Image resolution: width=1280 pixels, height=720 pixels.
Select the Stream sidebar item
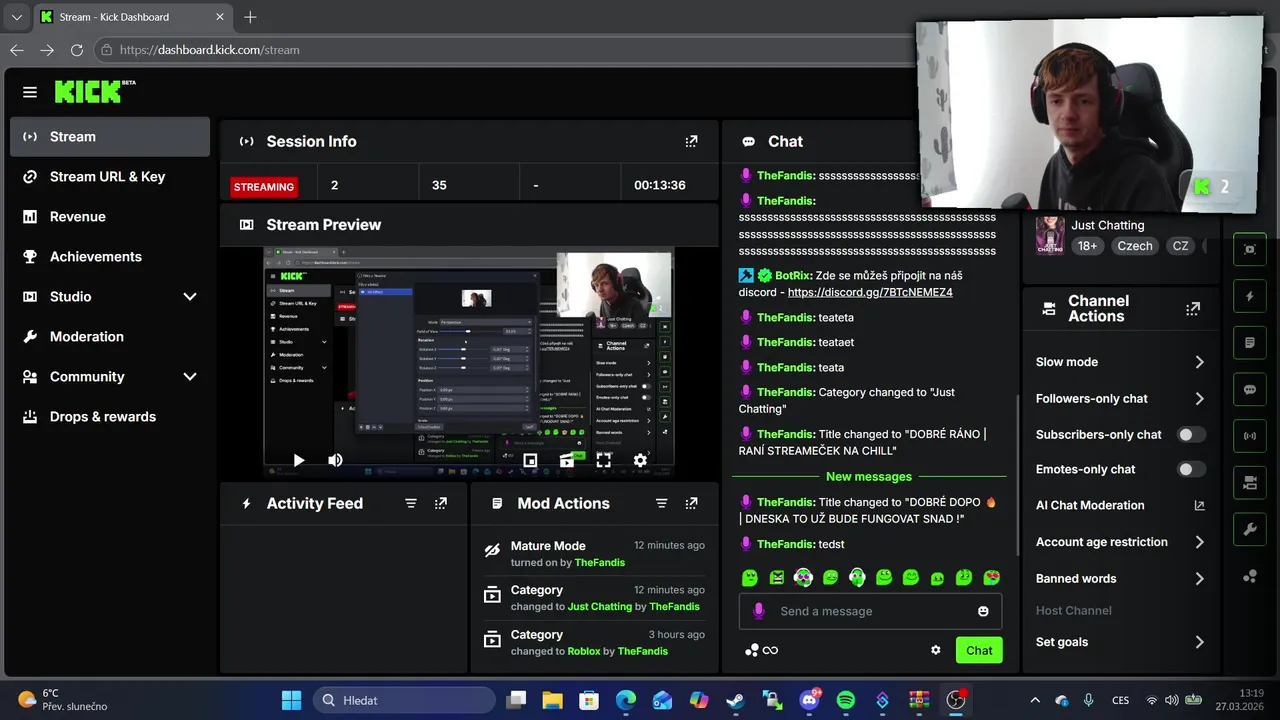110,137
